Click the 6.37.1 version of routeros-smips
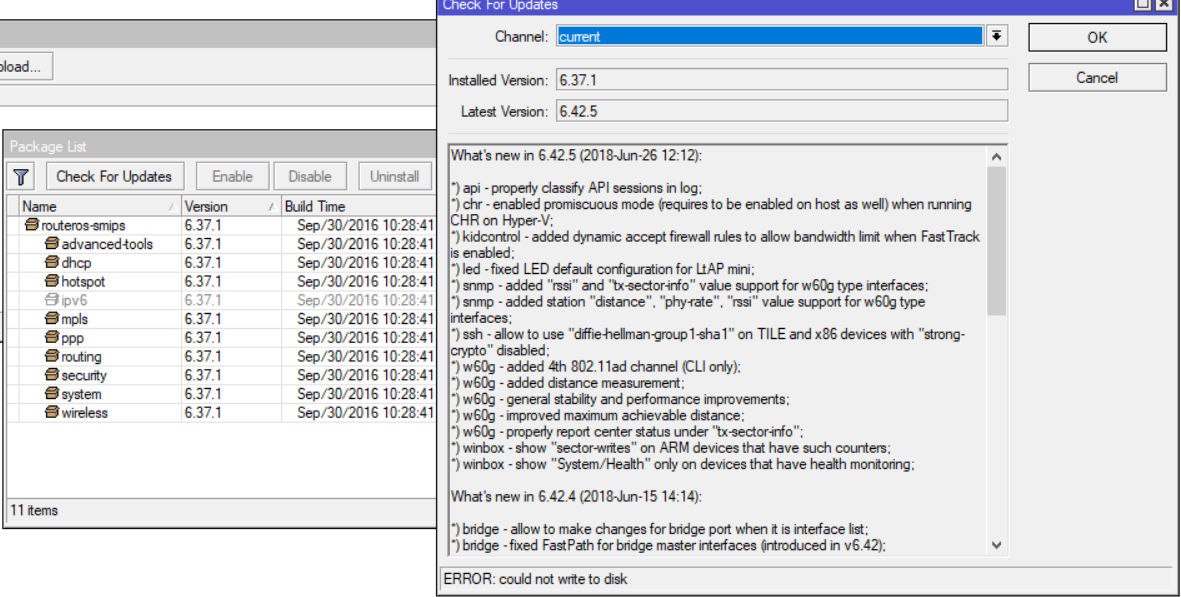 (203, 225)
